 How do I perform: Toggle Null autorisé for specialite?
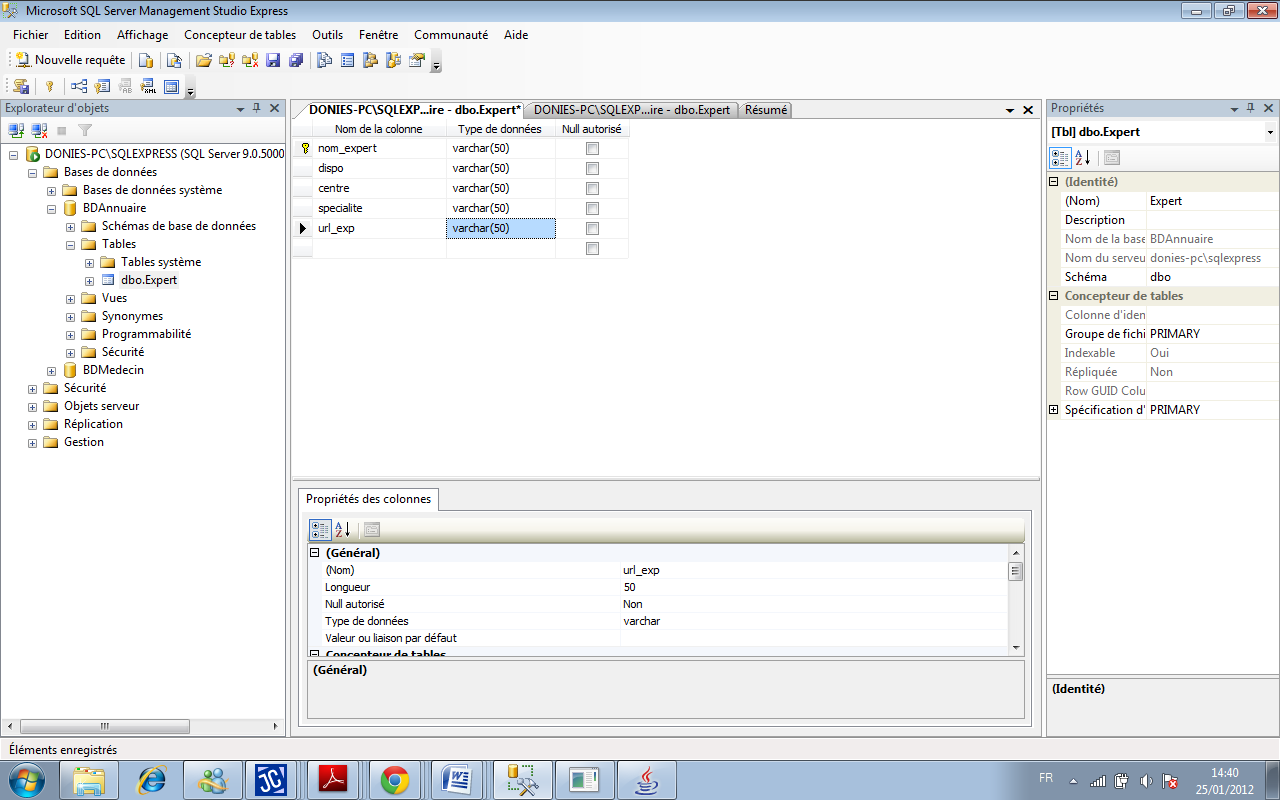coord(592,208)
